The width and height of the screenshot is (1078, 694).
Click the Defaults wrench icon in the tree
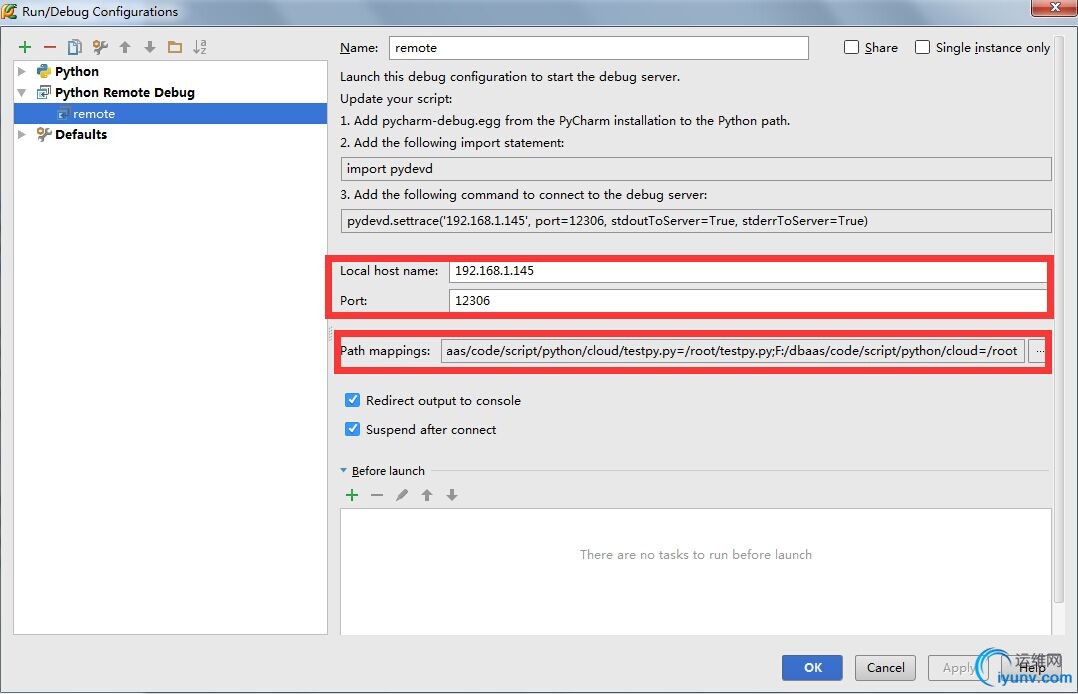tap(44, 134)
